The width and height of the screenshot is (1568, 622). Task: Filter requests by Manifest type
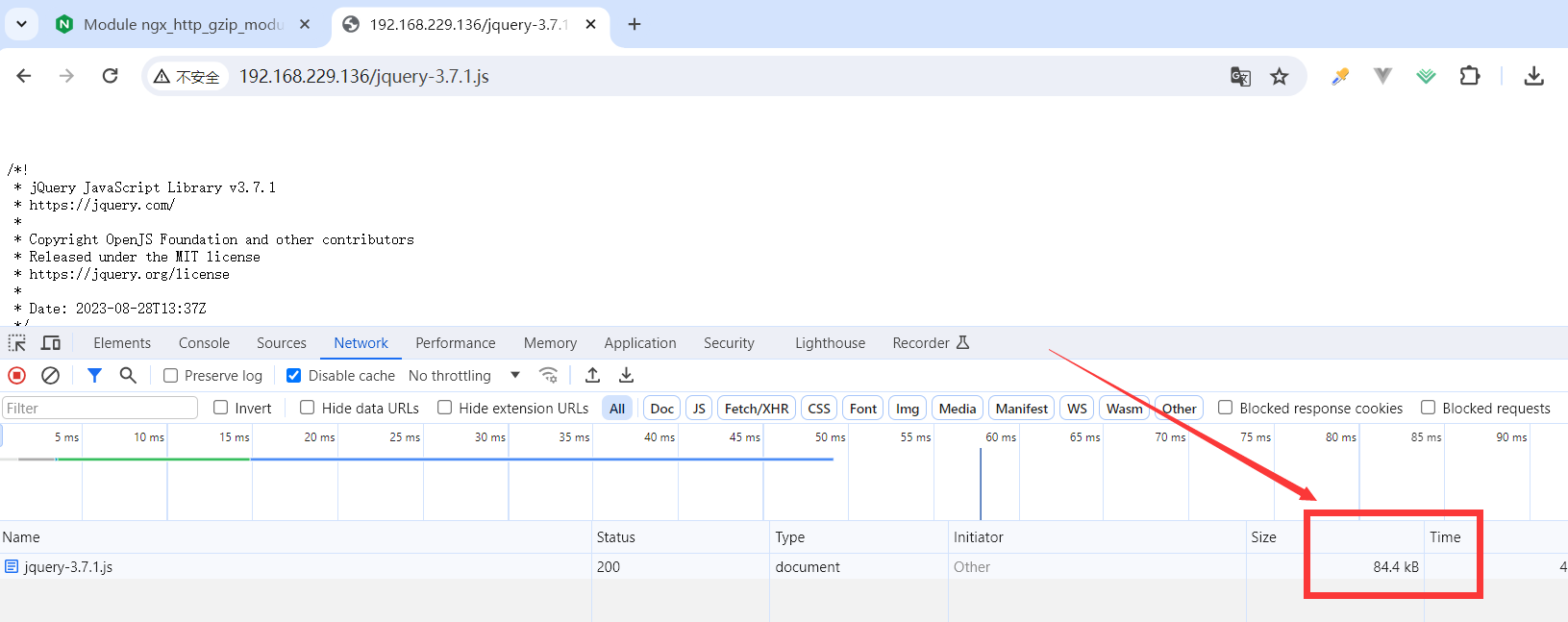pyautogui.click(x=1022, y=409)
